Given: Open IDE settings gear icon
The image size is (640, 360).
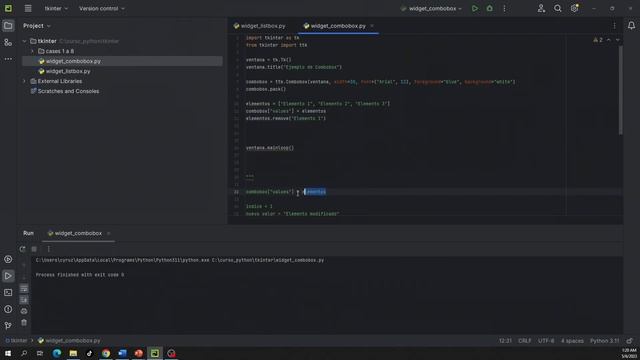Looking at the screenshot, I should pos(574,8).
